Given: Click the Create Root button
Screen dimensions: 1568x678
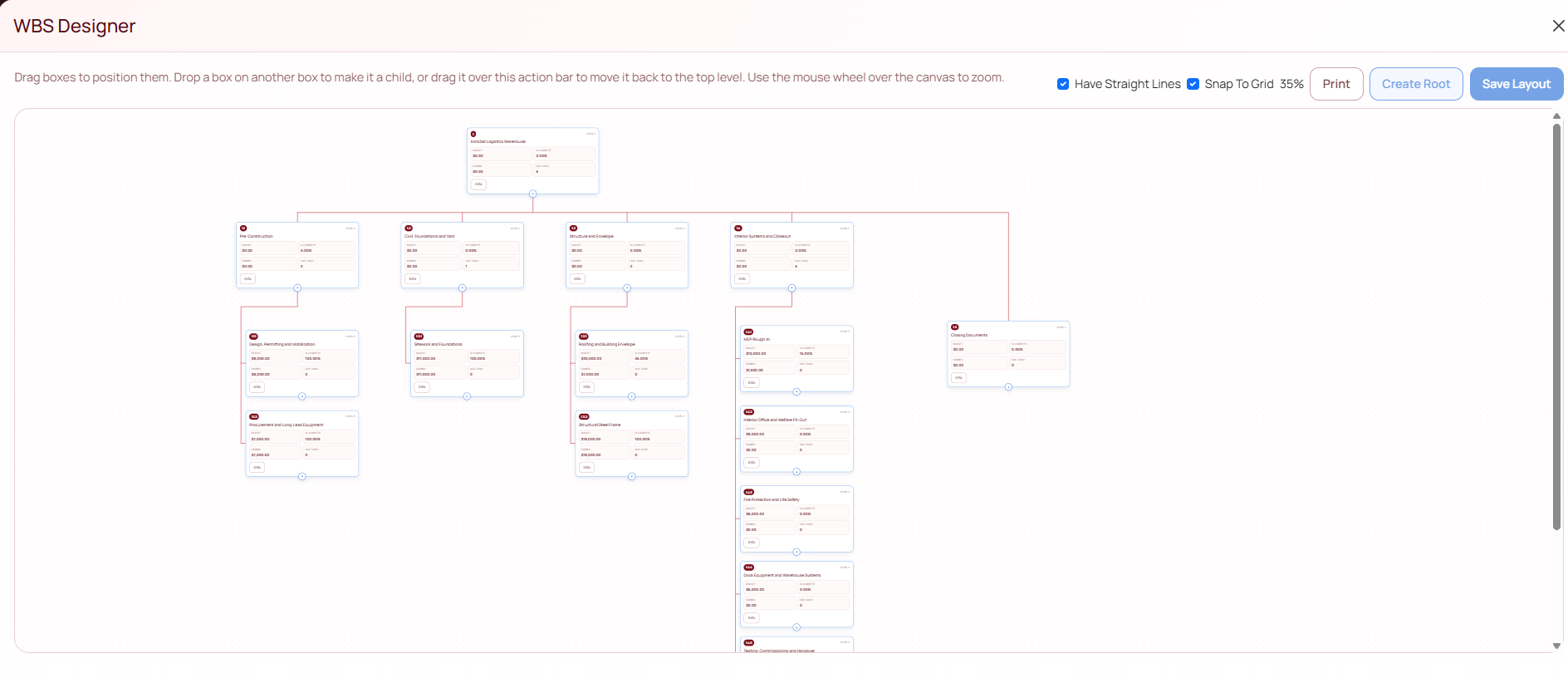Looking at the screenshot, I should click(x=1415, y=84).
